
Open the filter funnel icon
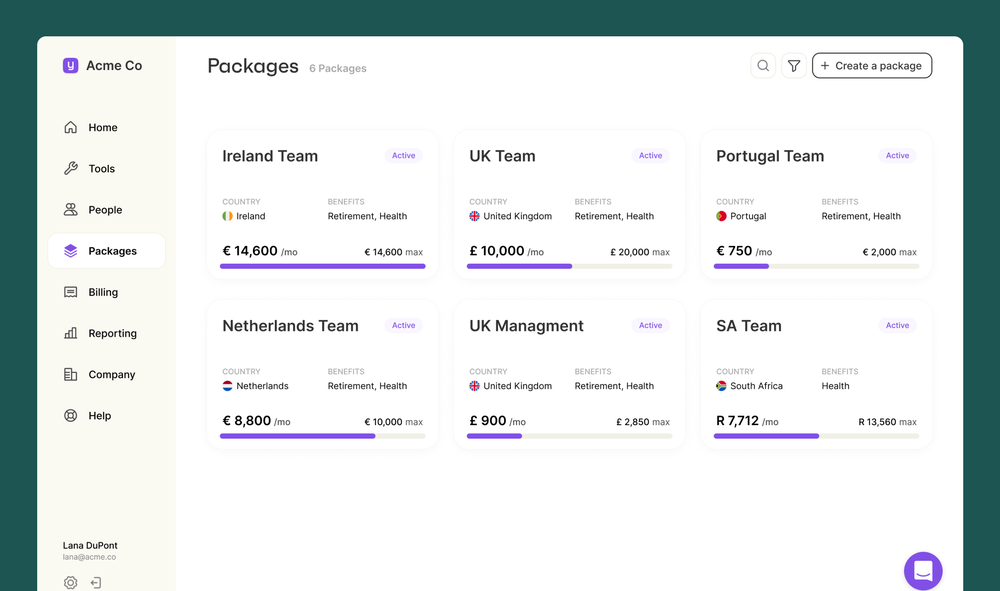(793, 66)
